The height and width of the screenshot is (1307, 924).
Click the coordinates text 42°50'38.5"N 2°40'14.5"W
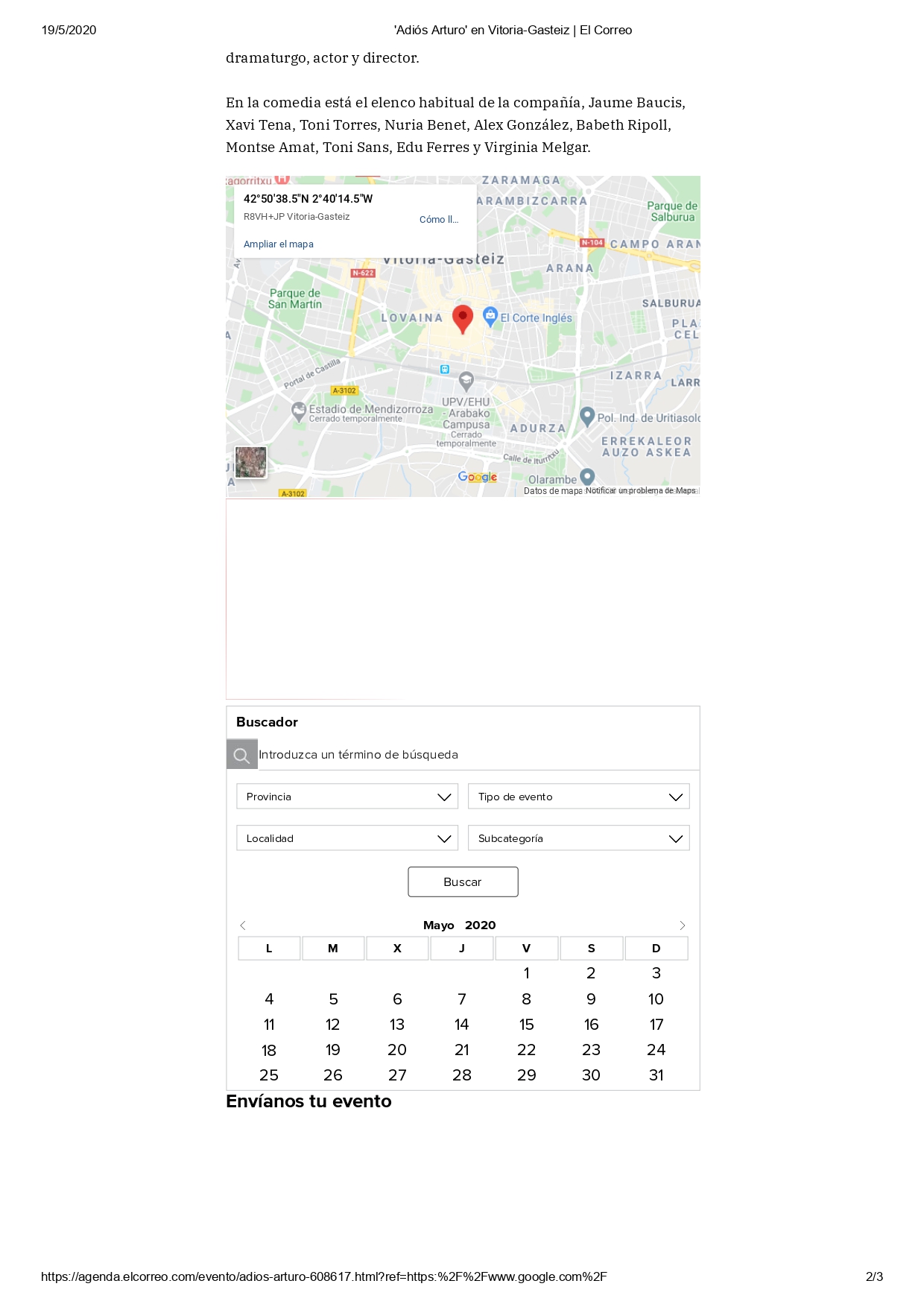click(308, 199)
